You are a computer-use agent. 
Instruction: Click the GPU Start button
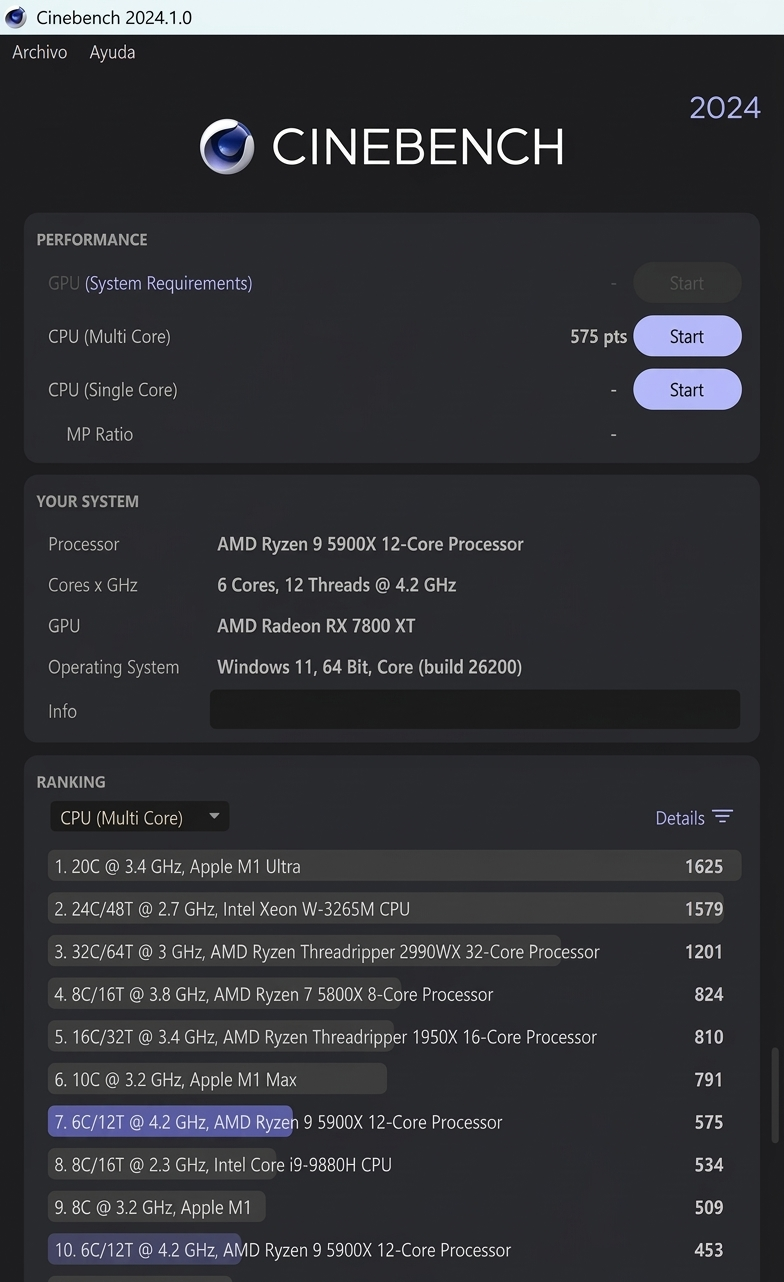(687, 282)
